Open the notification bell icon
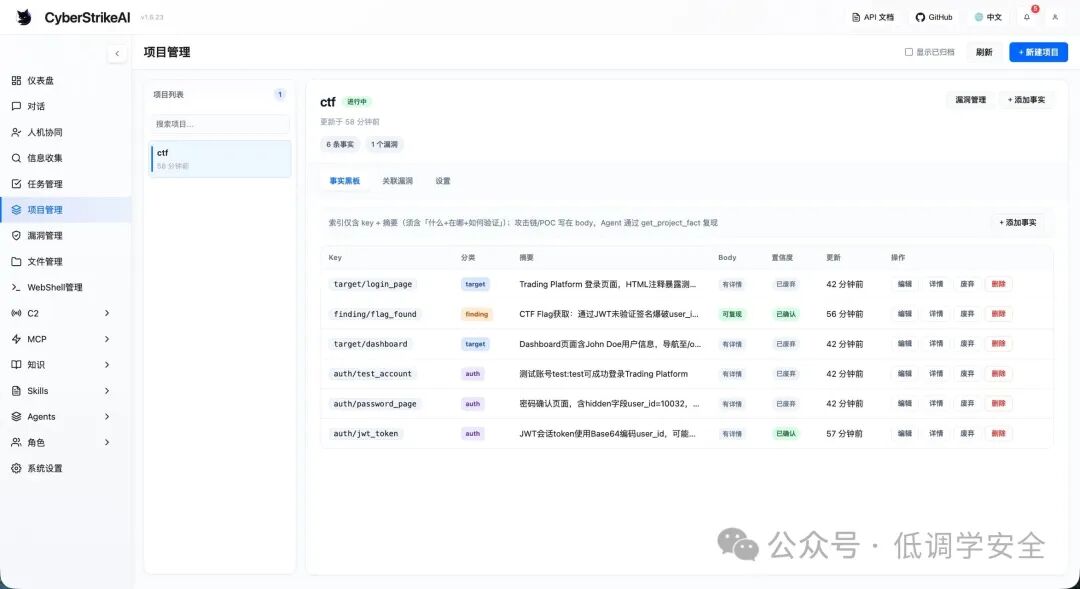The height and width of the screenshot is (589, 1080). click(x=1027, y=17)
